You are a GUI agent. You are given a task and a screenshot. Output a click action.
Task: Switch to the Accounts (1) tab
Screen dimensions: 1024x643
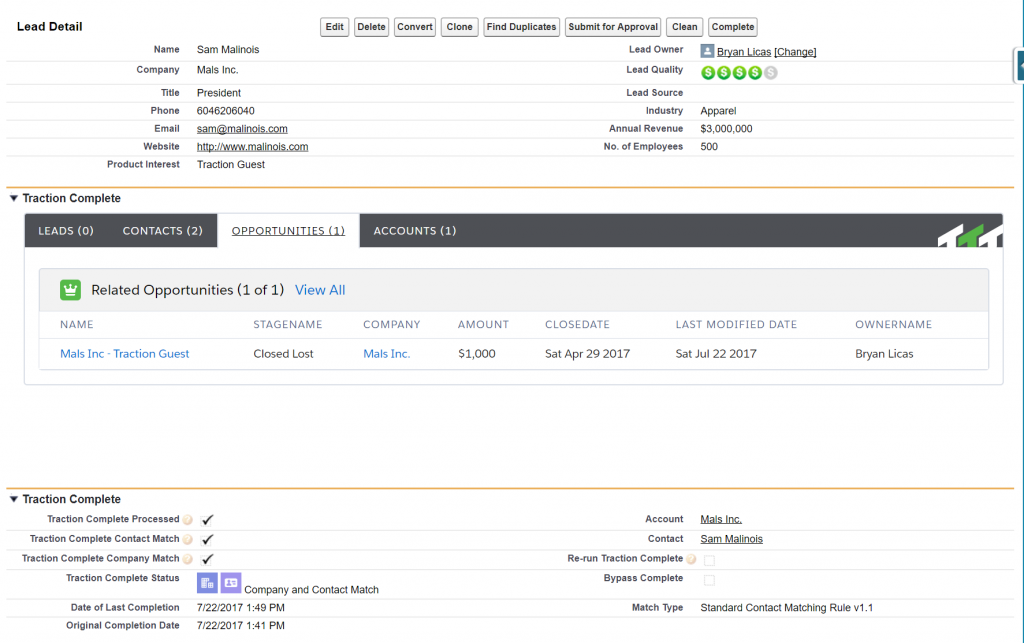point(415,230)
